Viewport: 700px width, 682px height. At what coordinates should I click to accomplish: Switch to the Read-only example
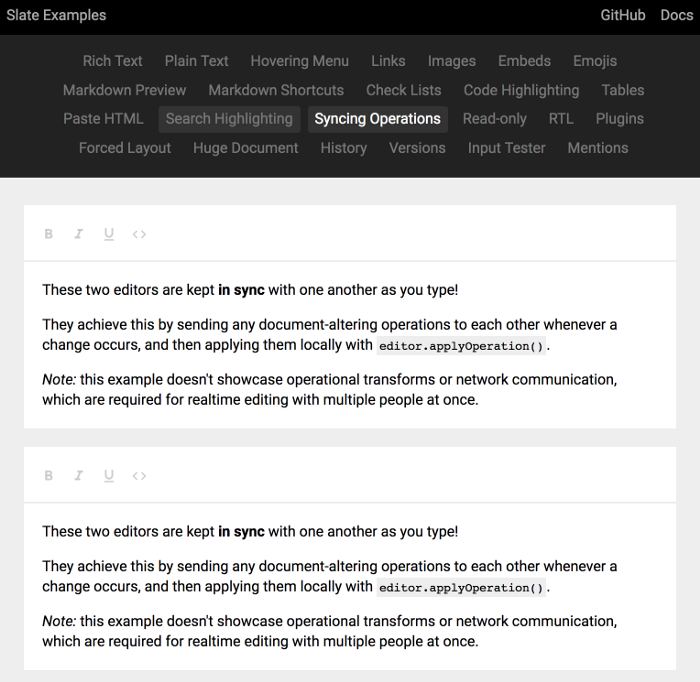tap(494, 119)
